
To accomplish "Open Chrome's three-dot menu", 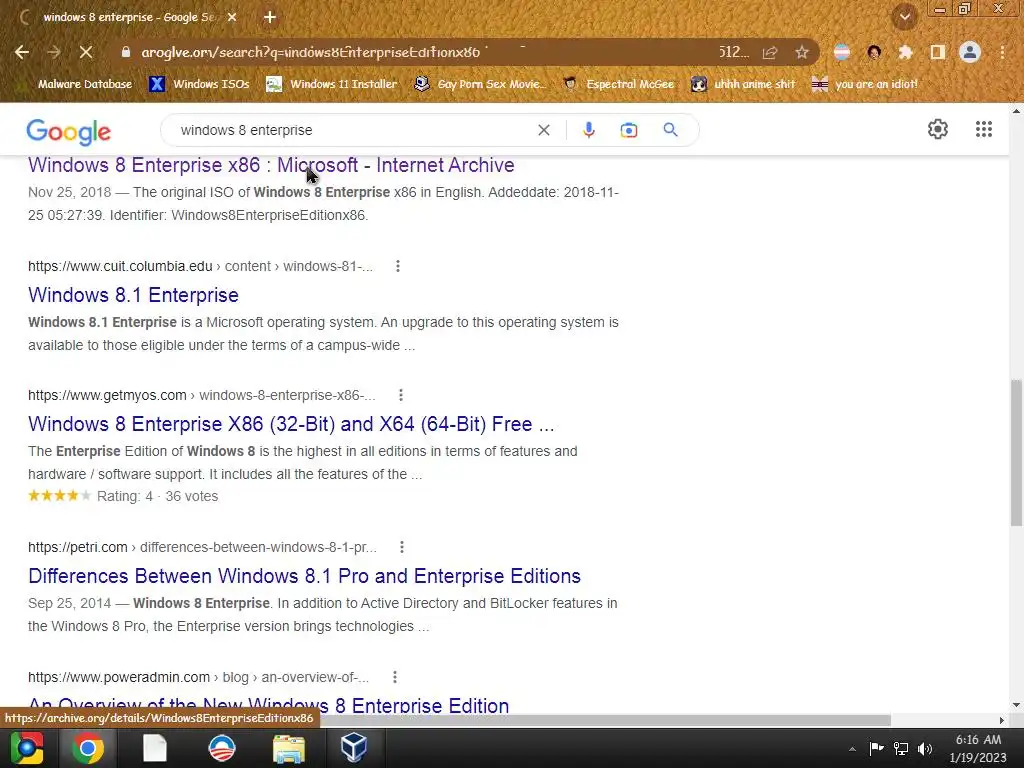I will pyautogui.click(x=1002, y=52).
